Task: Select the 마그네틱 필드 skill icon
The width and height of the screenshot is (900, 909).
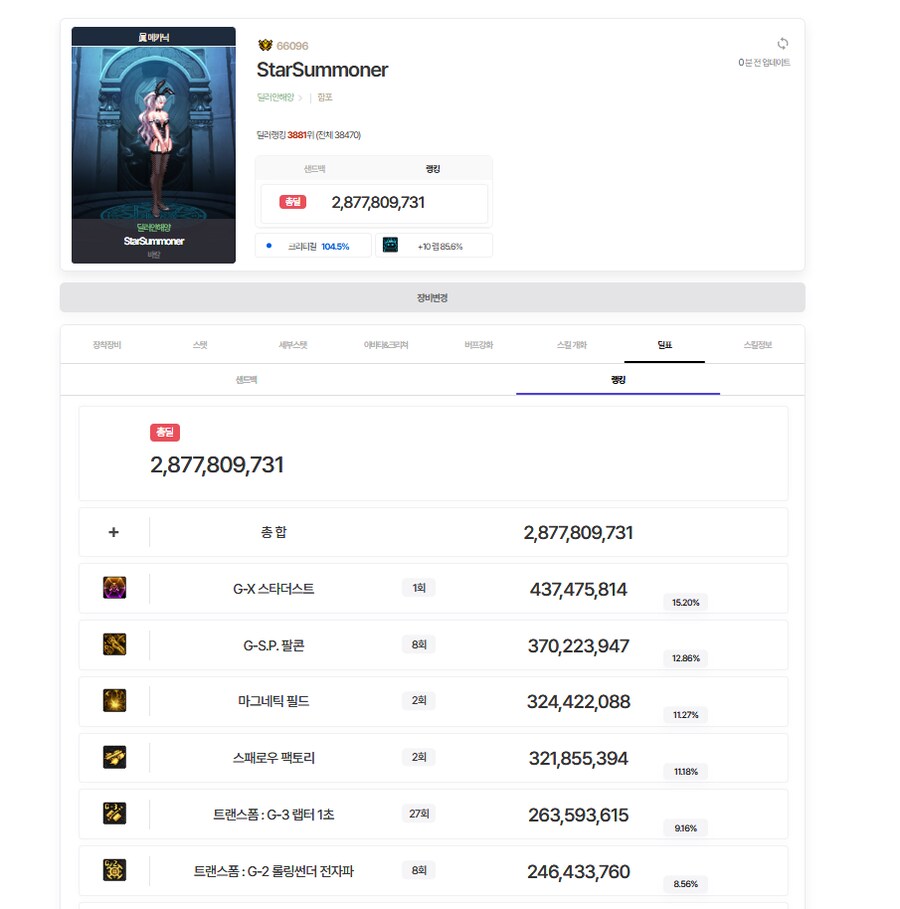Action: click(x=114, y=700)
